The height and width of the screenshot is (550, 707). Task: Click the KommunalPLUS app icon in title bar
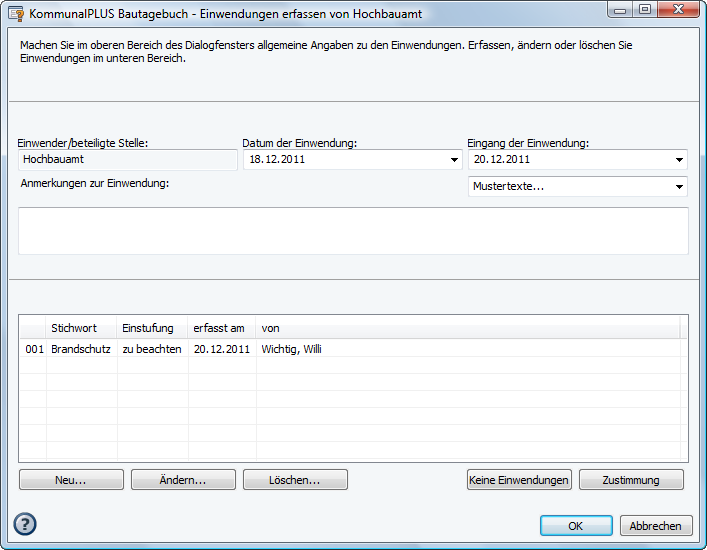(15, 13)
